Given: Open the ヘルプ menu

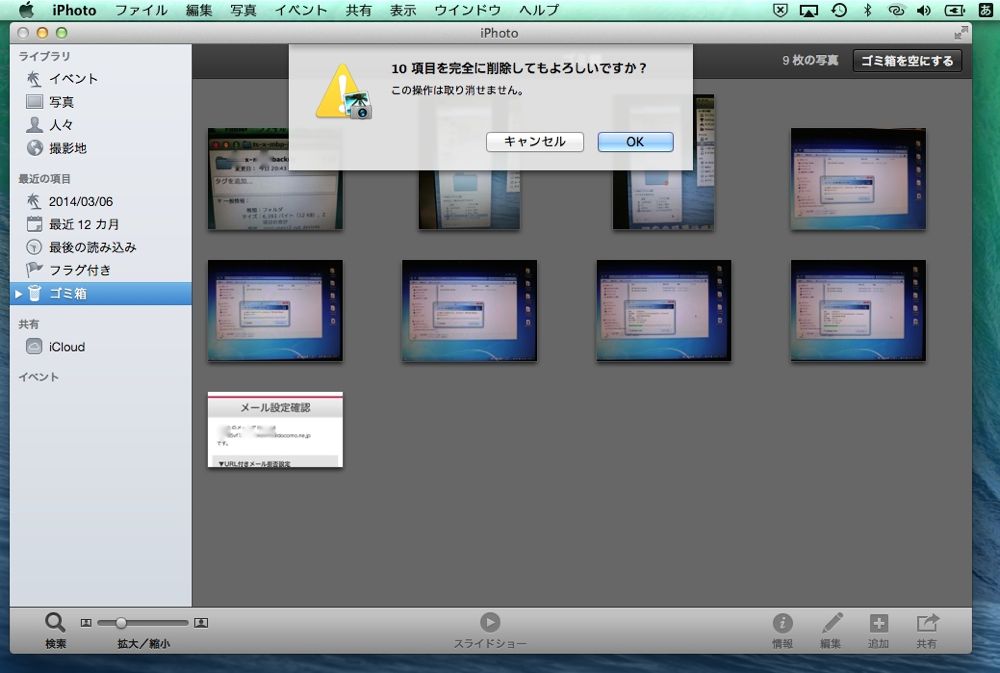Looking at the screenshot, I should coord(539,10).
